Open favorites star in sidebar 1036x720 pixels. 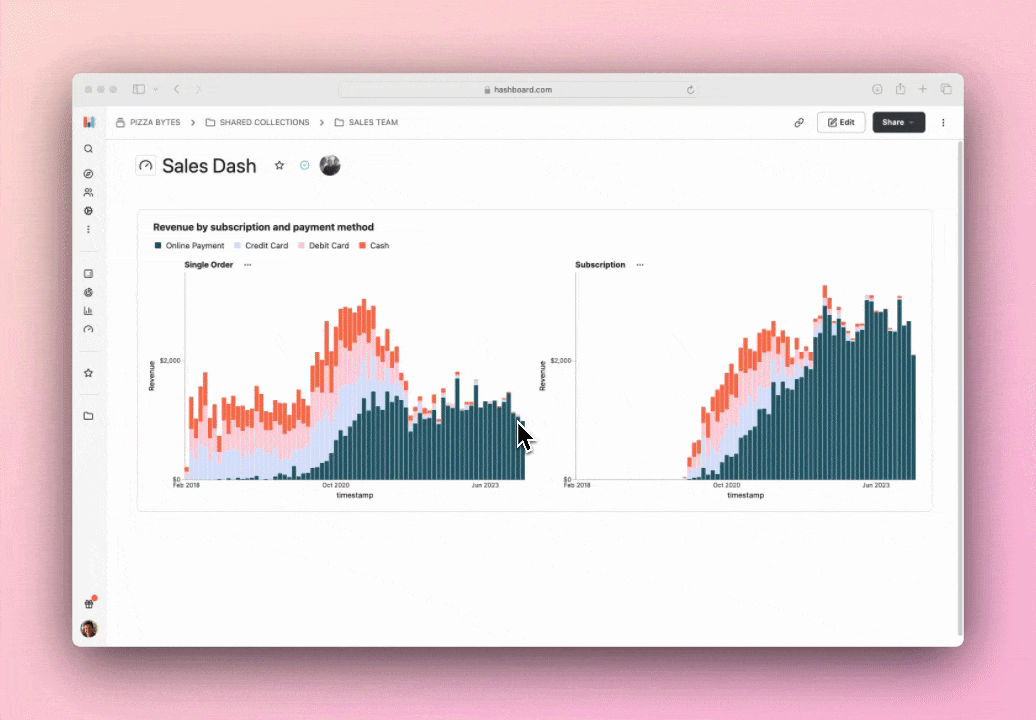89,373
